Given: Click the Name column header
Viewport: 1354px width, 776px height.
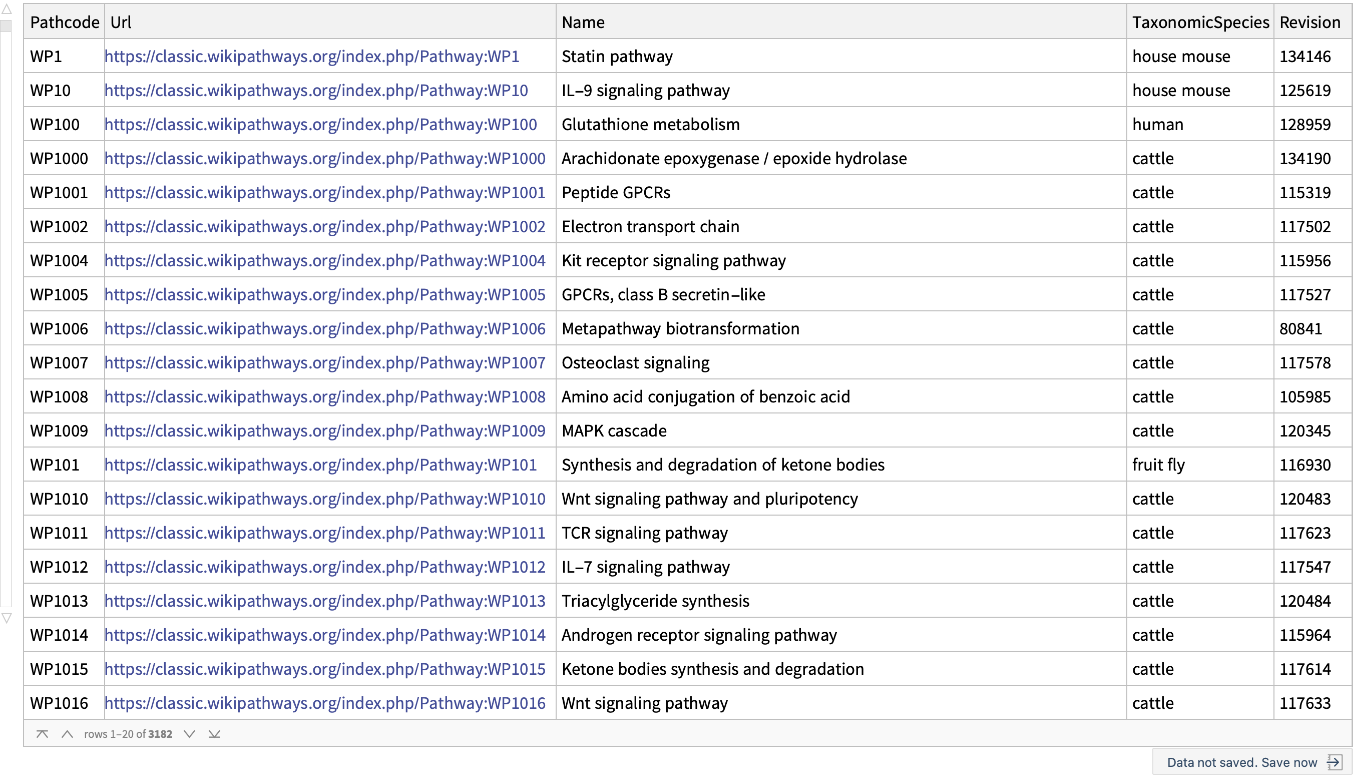Looking at the screenshot, I should coord(583,22).
